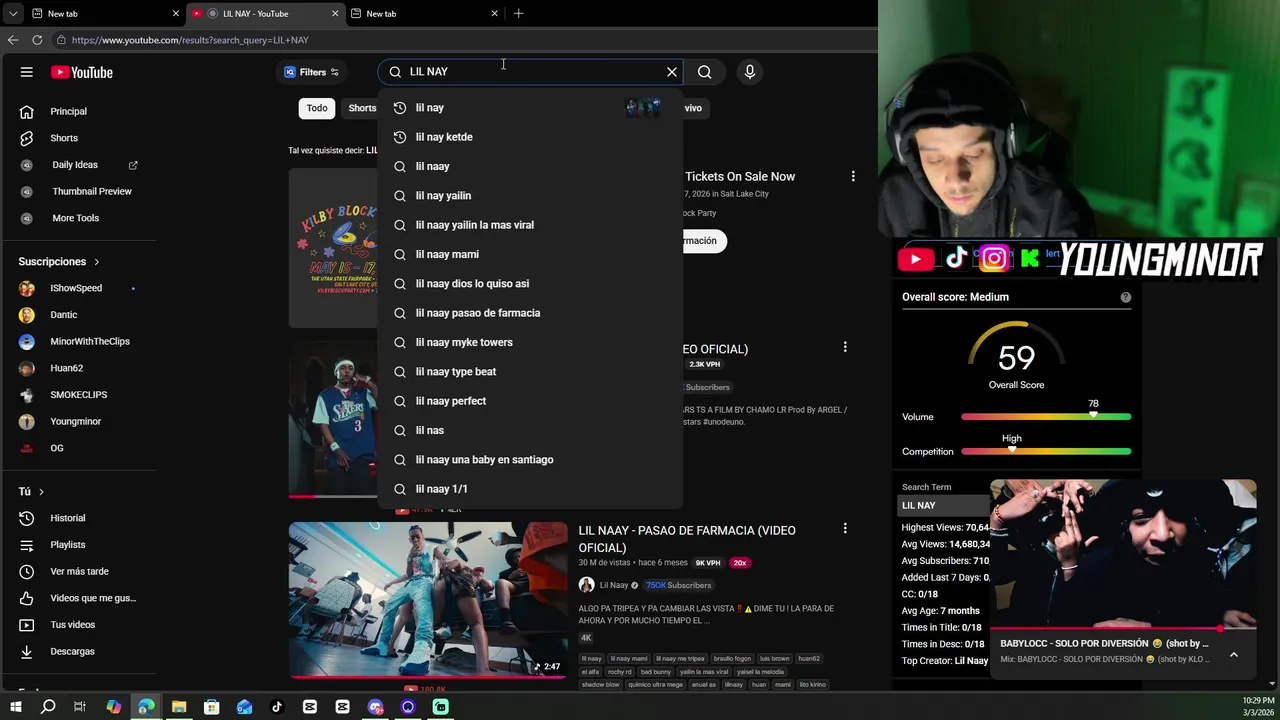Open the YouTube hamburger guide menu
This screenshot has width=1280, height=720.
[27, 72]
